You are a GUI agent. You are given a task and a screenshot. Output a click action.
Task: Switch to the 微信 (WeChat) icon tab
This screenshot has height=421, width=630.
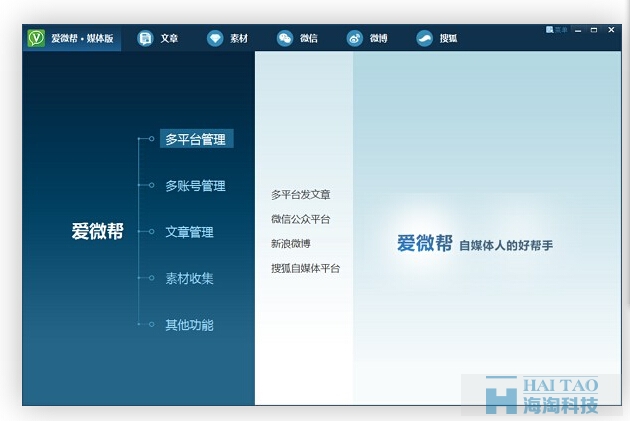click(x=285, y=39)
